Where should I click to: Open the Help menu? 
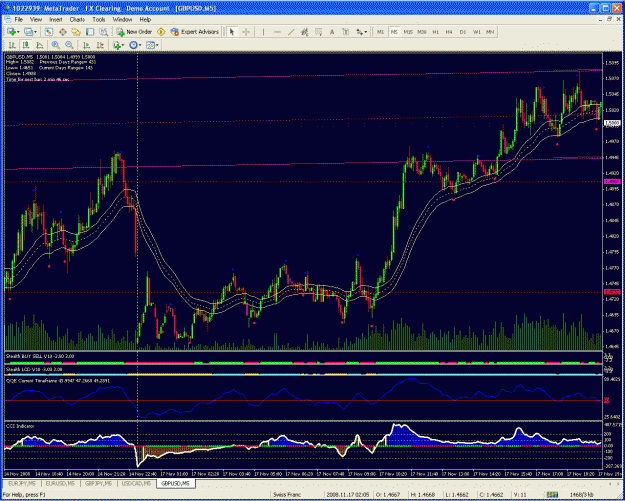[145, 19]
